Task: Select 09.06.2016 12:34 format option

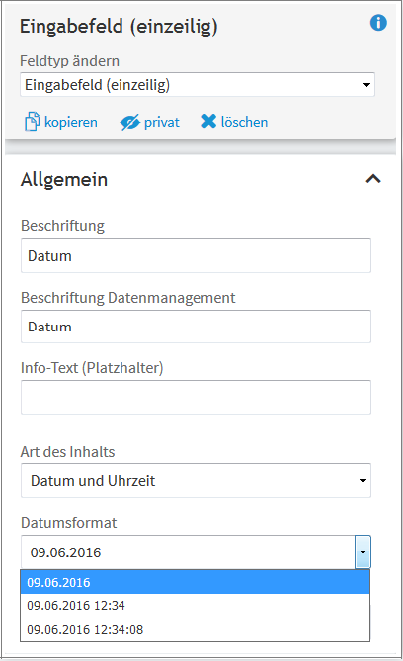Action: (195, 606)
